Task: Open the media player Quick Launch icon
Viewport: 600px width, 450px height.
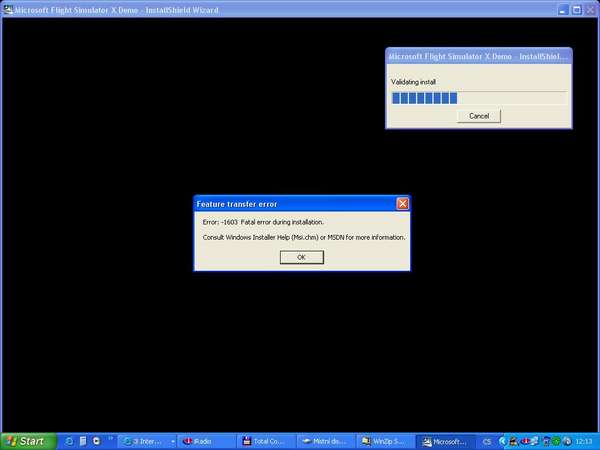Action: [96, 441]
